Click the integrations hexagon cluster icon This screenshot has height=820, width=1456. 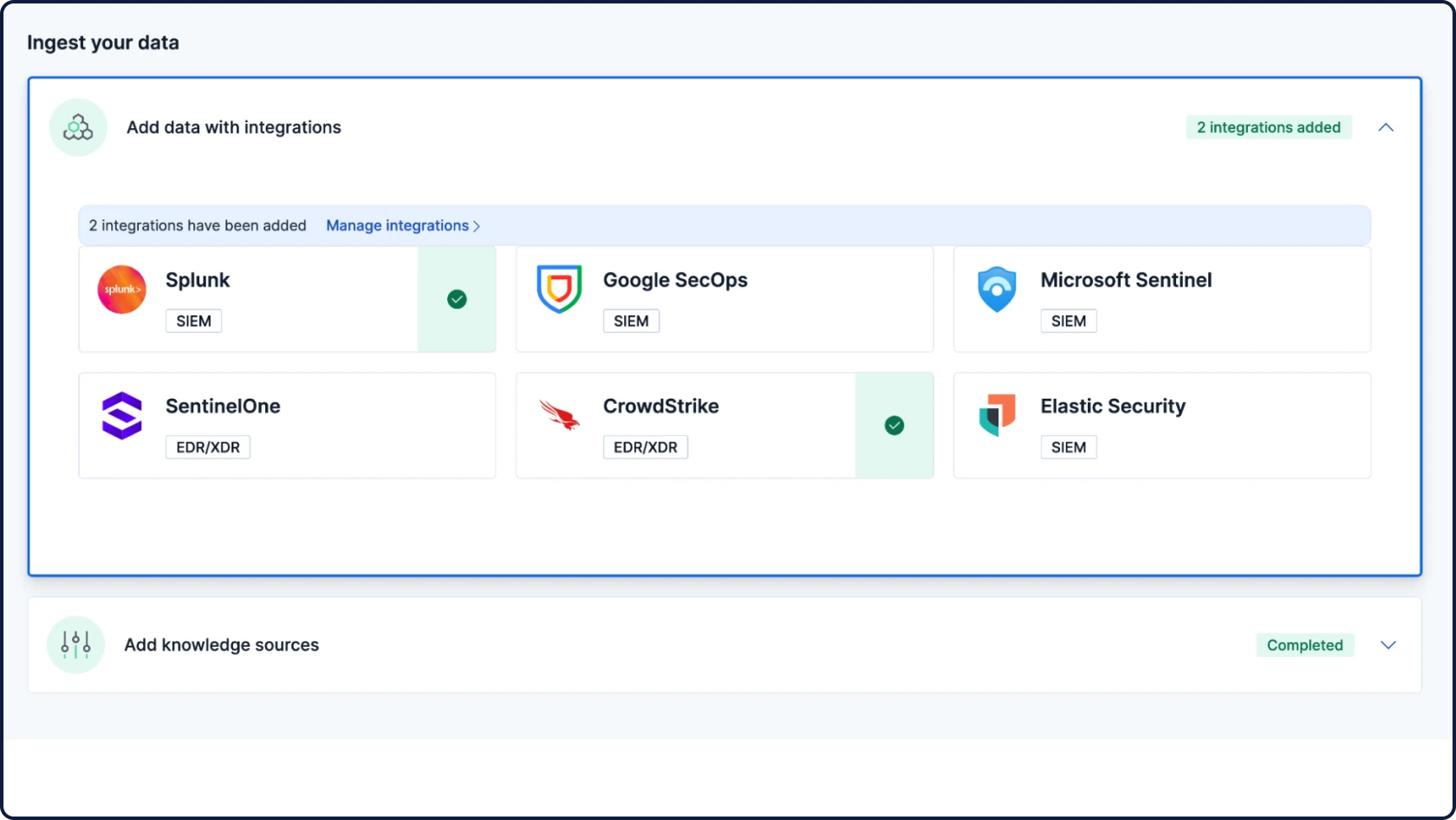tap(78, 127)
